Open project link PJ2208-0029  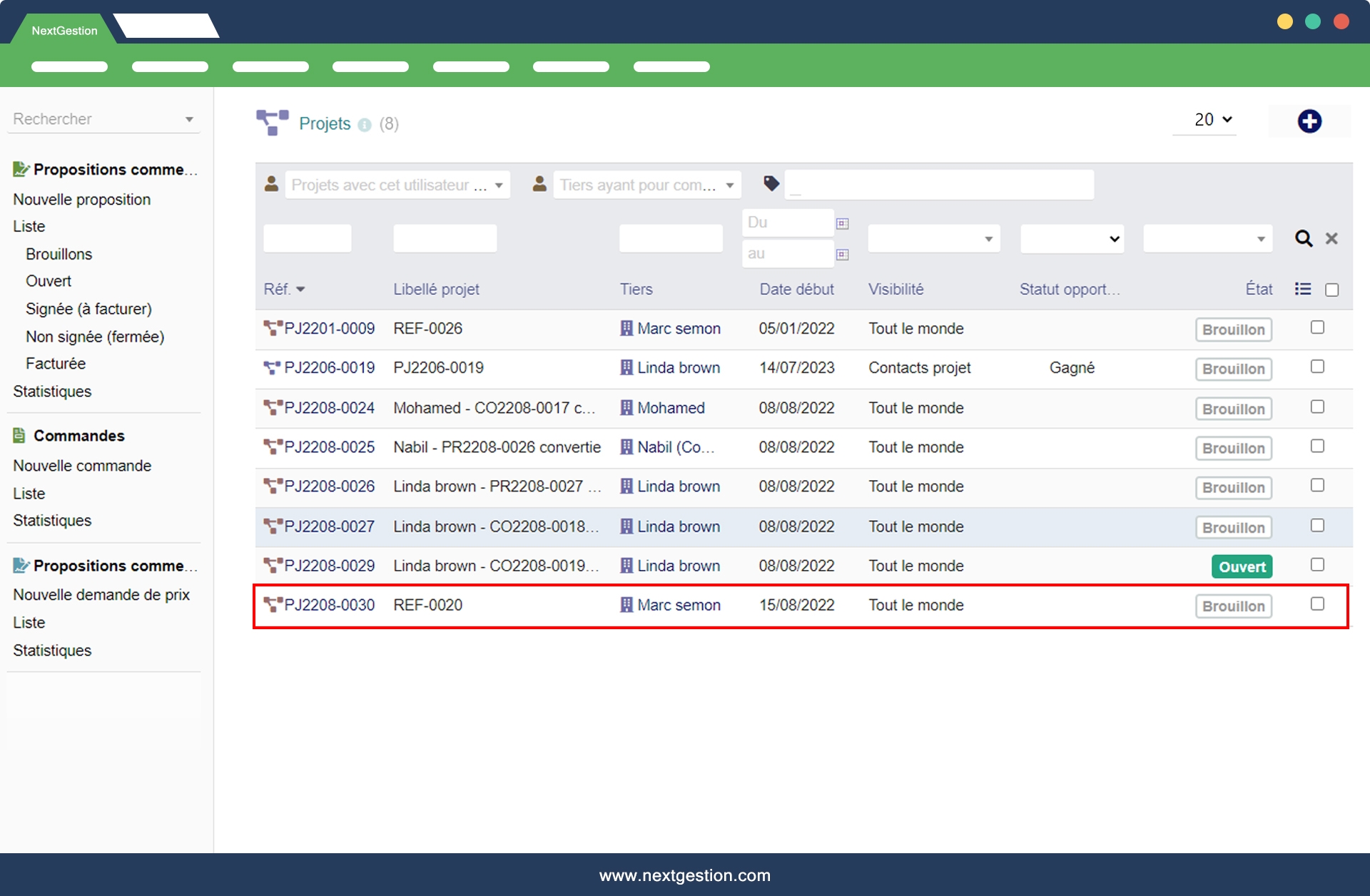click(x=329, y=566)
